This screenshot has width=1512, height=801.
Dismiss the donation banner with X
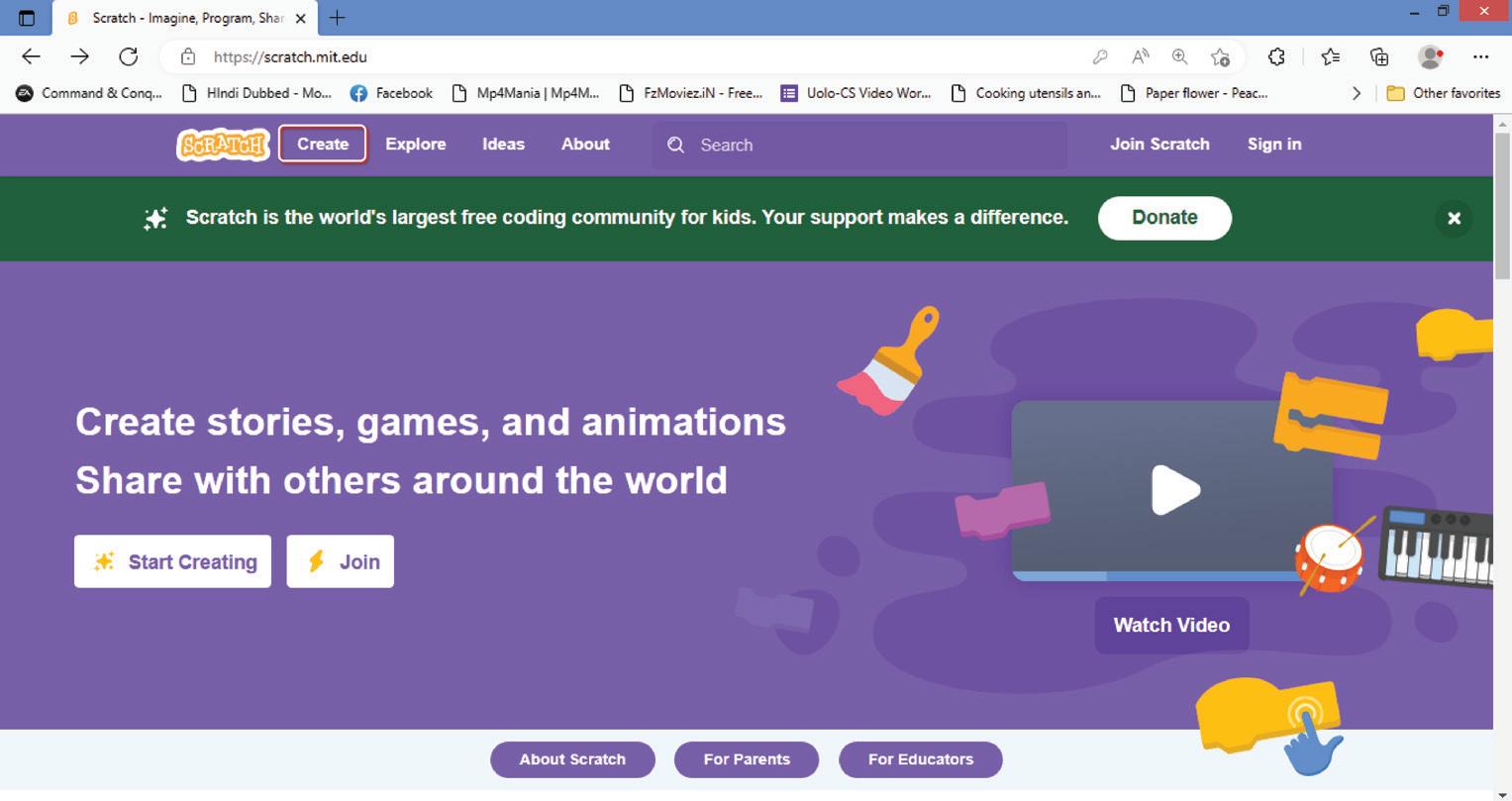[1454, 219]
